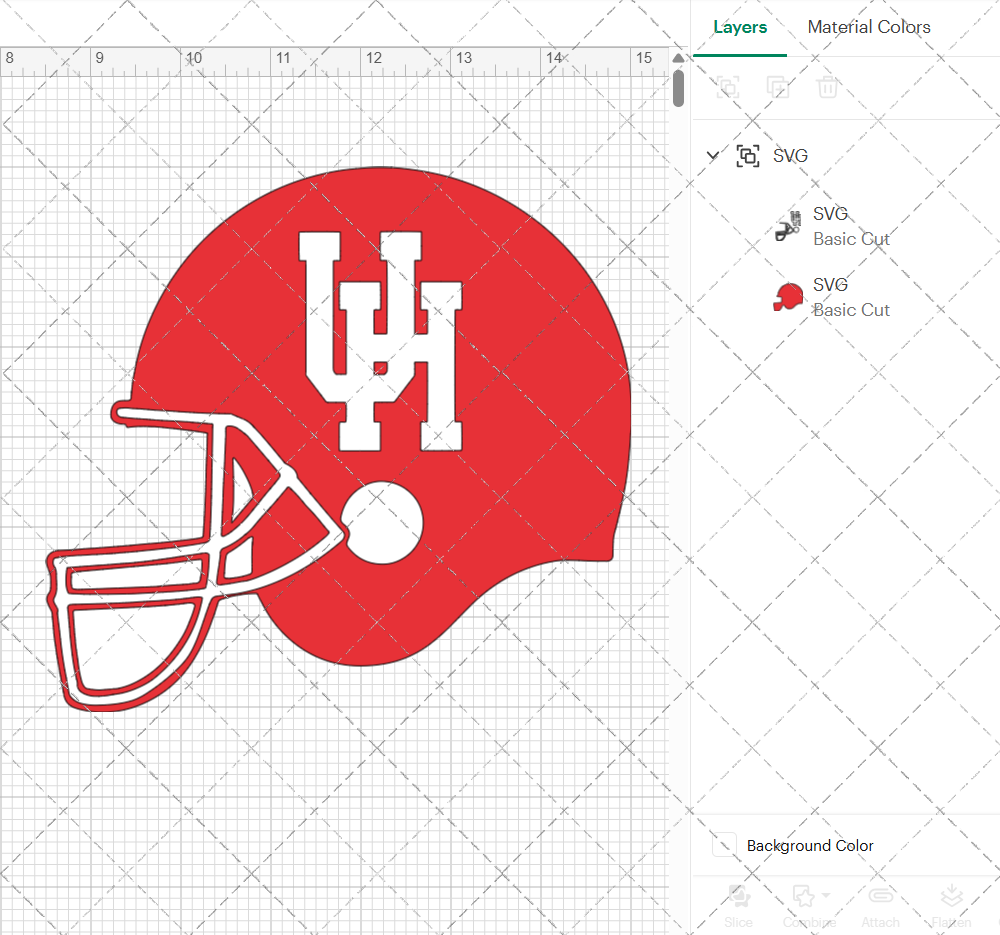Switch to the Layers tab
The height and width of the screenshot is (935, 1000).
(740, 27)
